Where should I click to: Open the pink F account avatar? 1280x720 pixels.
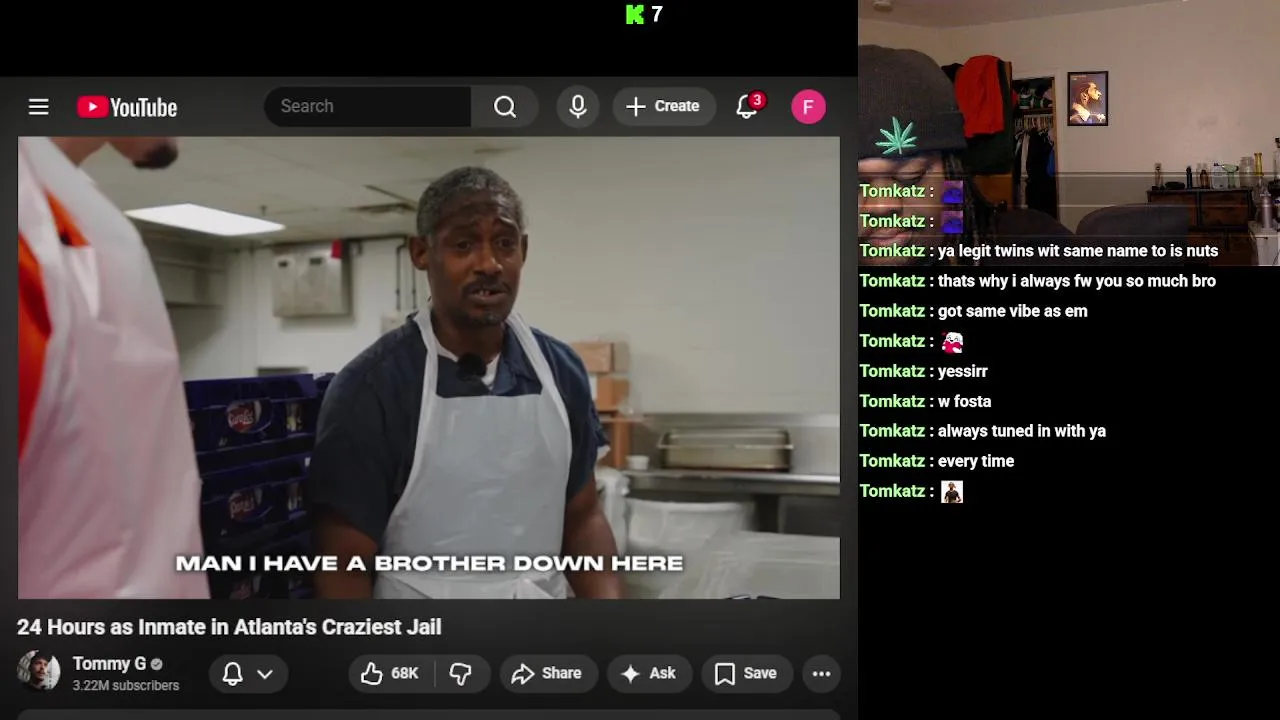[x=808, y=107]
